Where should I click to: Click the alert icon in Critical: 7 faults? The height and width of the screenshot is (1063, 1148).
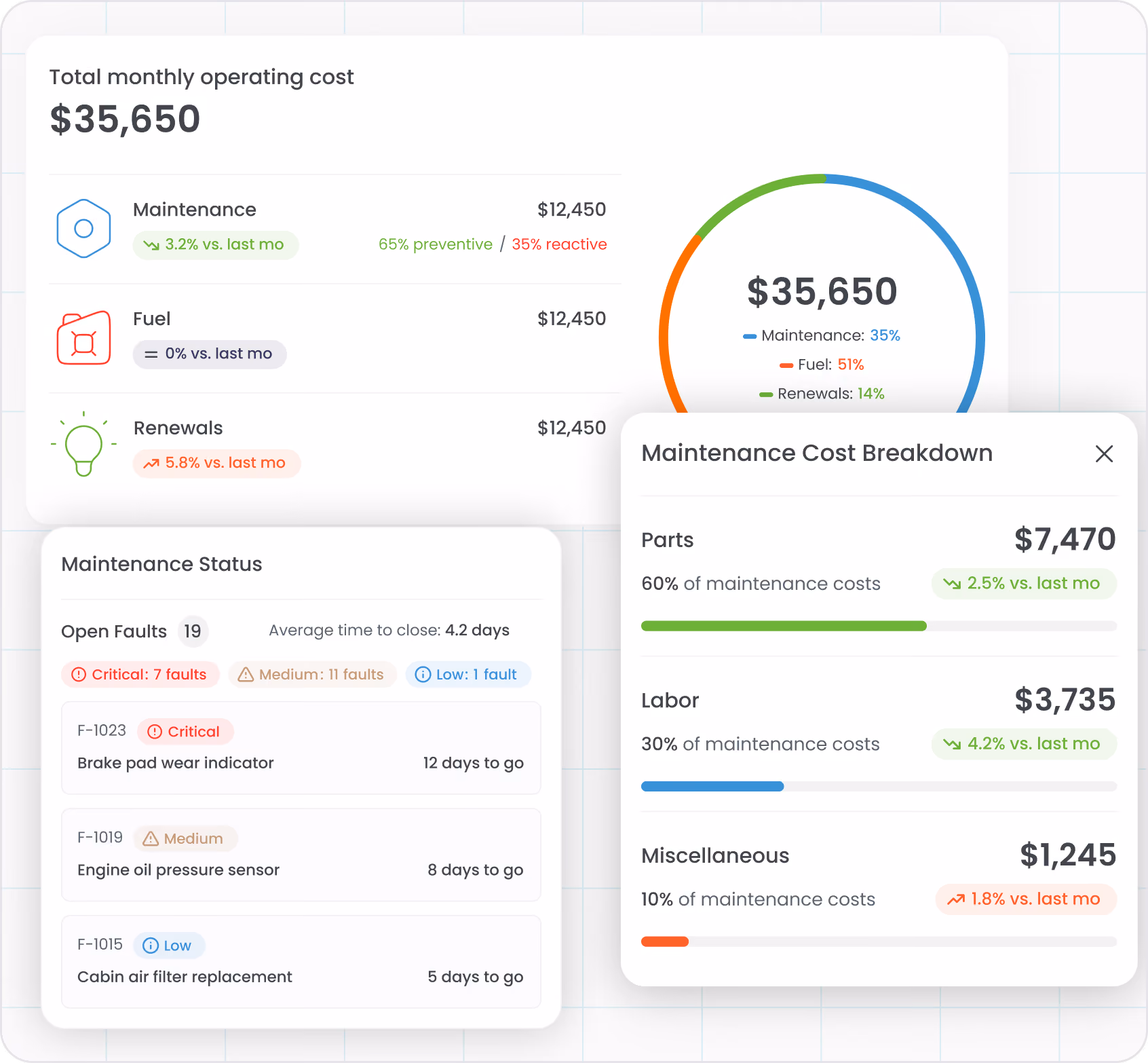(x=79, y=674)
